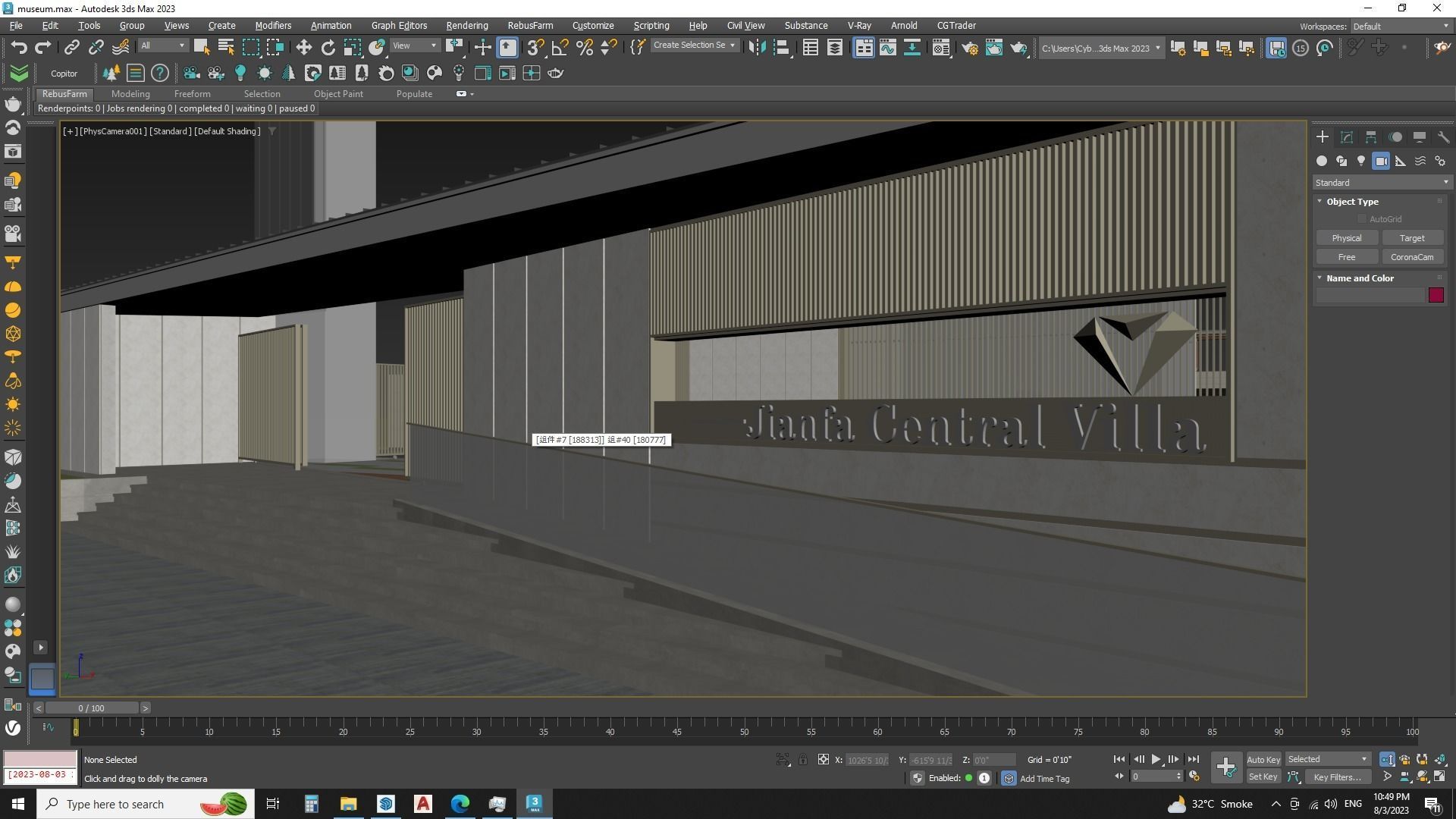Toggle Auto Key mode
1456x819 pixels.
point(1263,760)
